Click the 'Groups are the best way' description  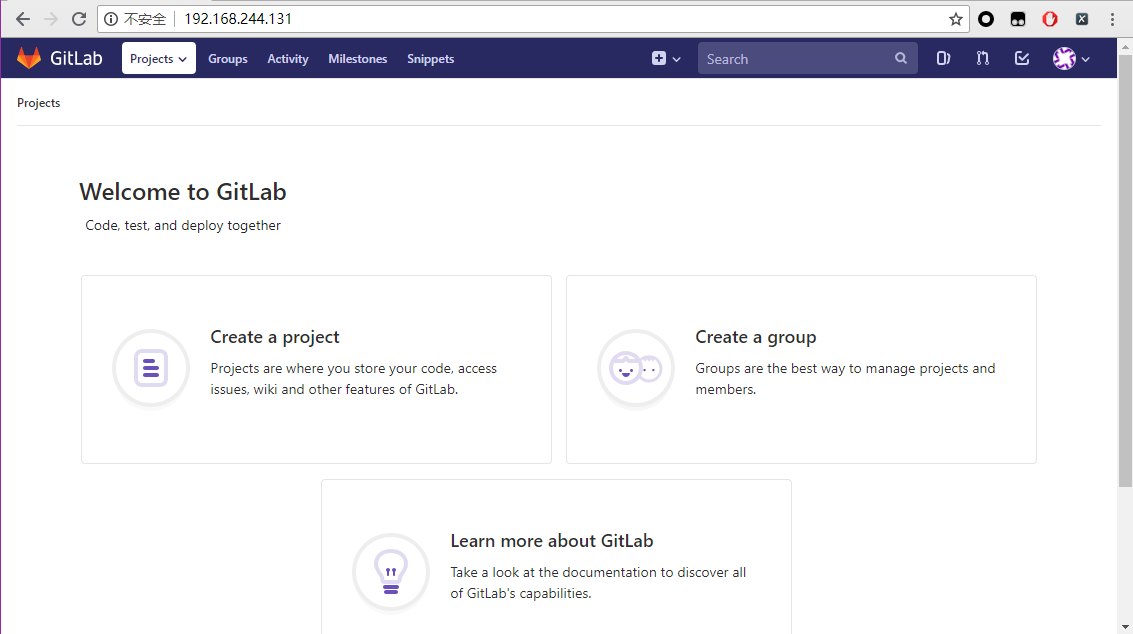tap(845, 379)
